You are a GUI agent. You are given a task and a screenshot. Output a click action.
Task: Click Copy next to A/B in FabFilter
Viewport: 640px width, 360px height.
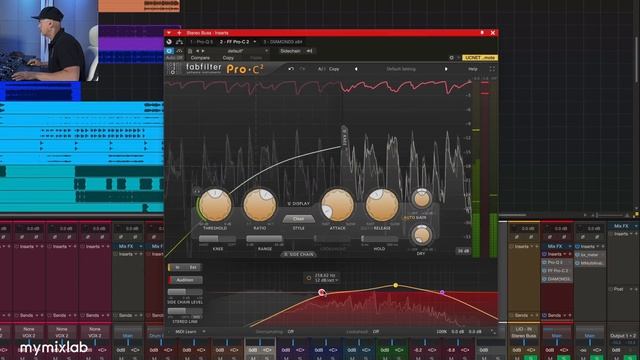click(334, 69)
